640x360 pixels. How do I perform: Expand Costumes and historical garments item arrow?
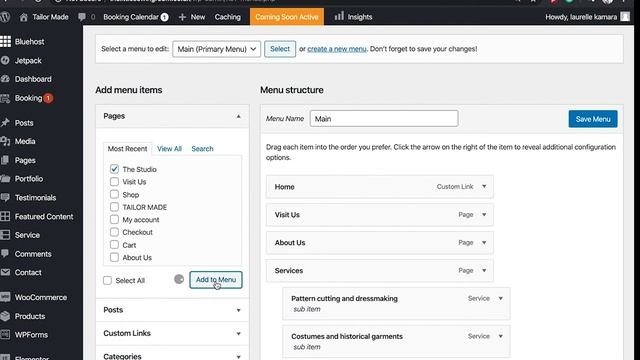click(500, 336)
